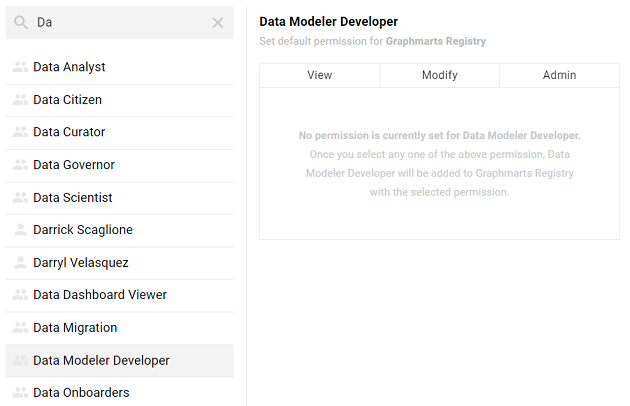This screenshot has width=630, height=406.
Task: Set permission to Modify
Action: click(x=439, y=75)
